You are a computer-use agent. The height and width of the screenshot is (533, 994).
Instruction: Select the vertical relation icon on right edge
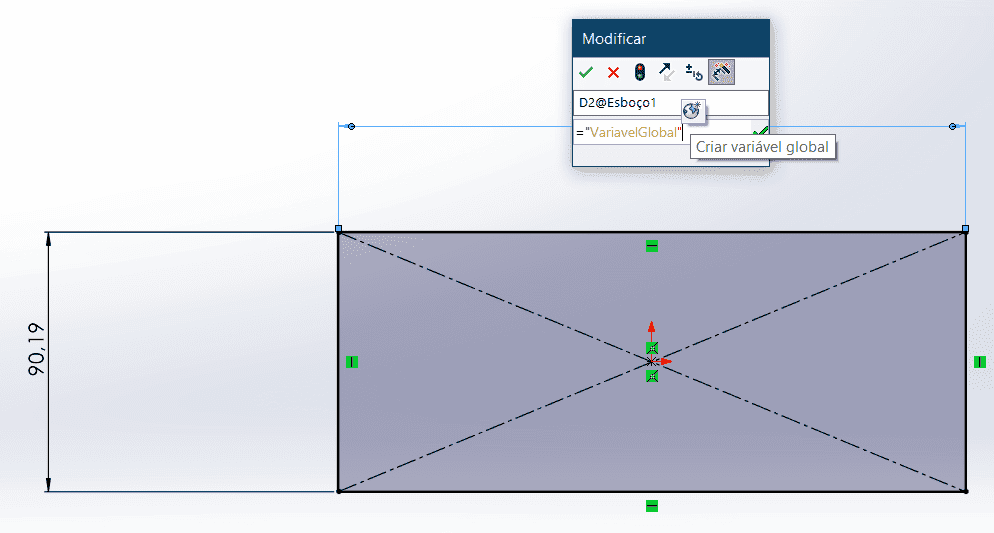click(979, 362)
